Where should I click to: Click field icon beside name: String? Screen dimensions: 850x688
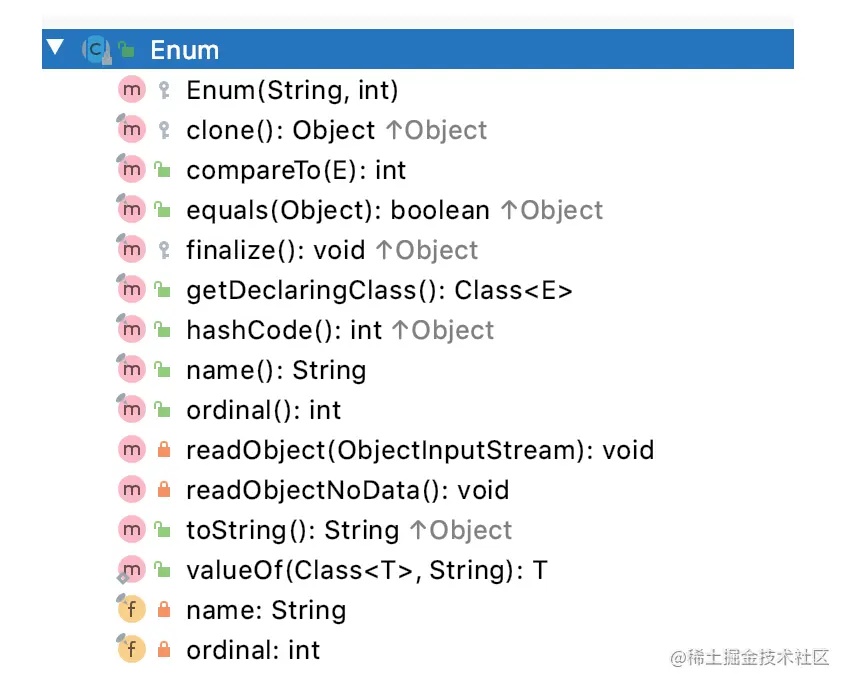pyautogui.click(x=132, y=610)
